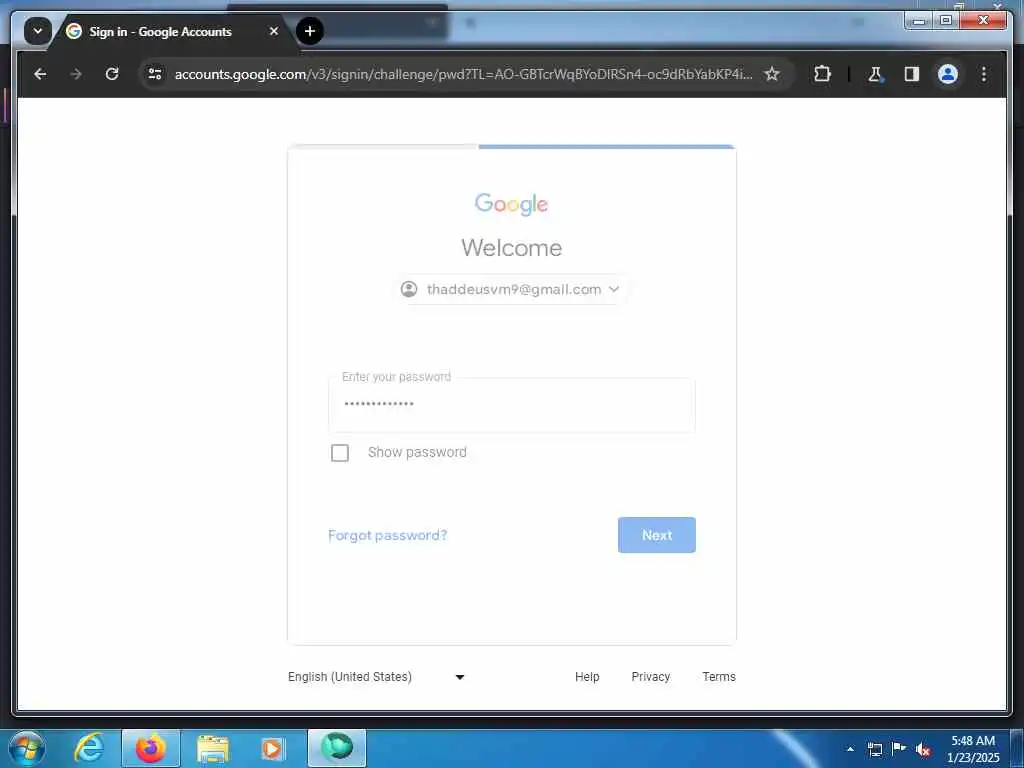
Task: Open the Terms link
Action: [719, 677]
